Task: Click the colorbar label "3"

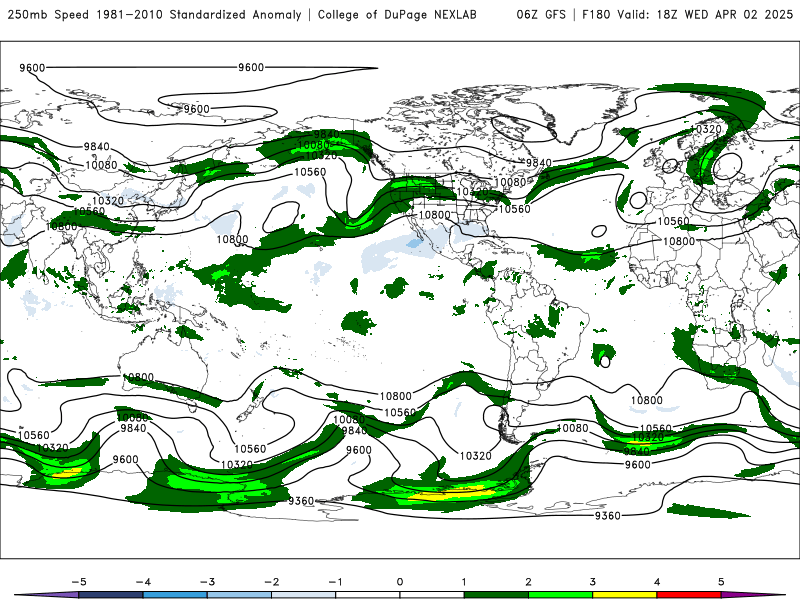Action: click(x=593, y=582)
